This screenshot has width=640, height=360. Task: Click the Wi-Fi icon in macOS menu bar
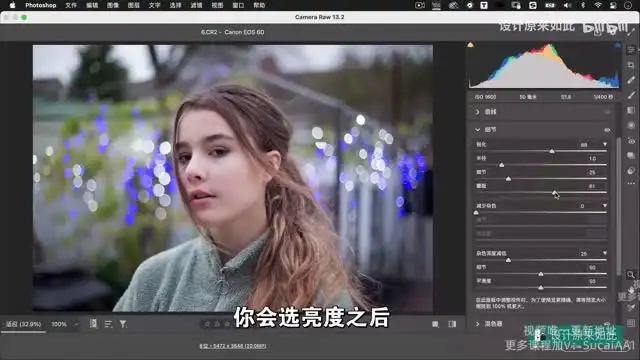coord(598,5)
